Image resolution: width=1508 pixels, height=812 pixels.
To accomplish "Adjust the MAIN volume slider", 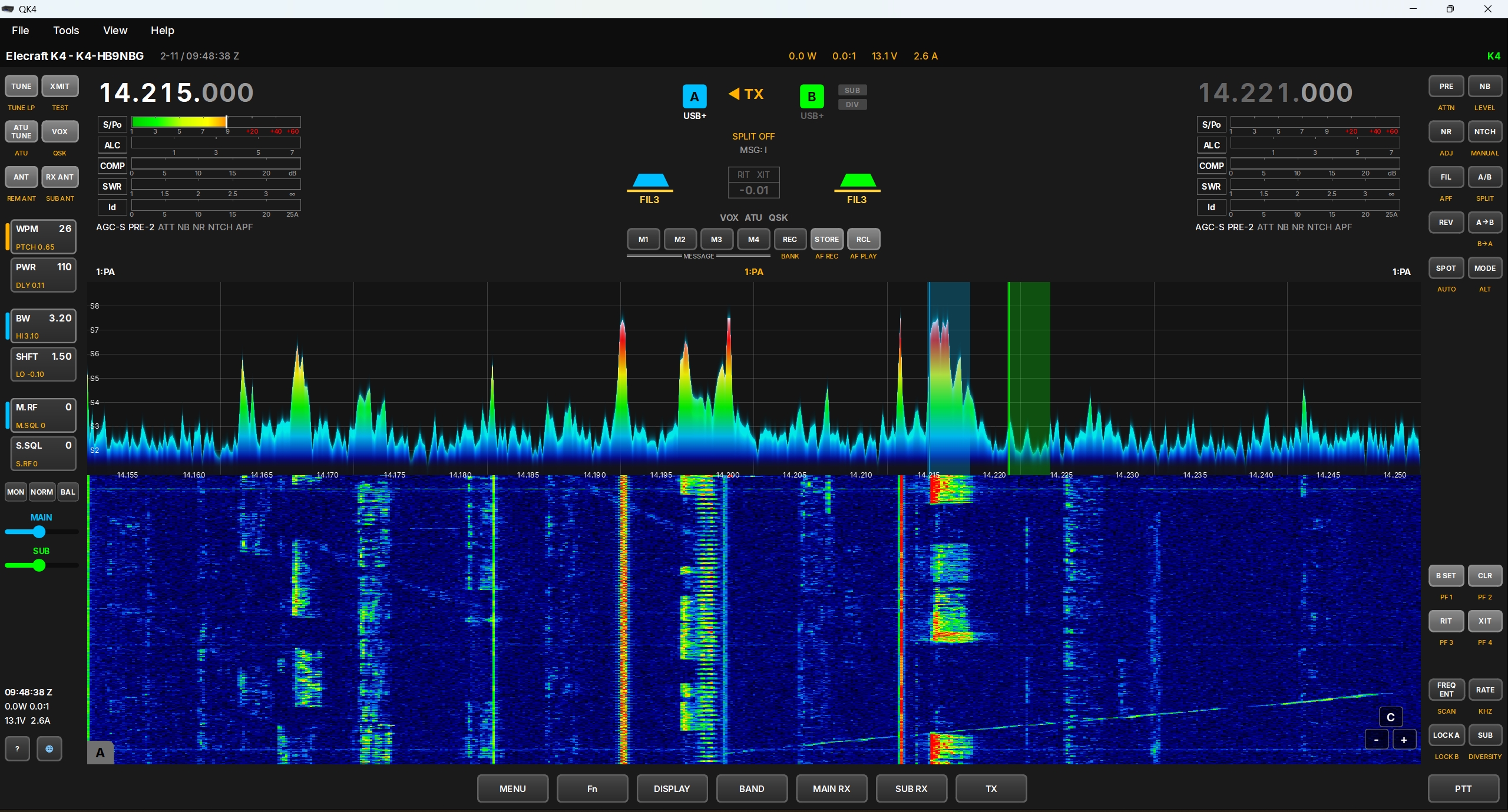I will [x=39, y=532].
